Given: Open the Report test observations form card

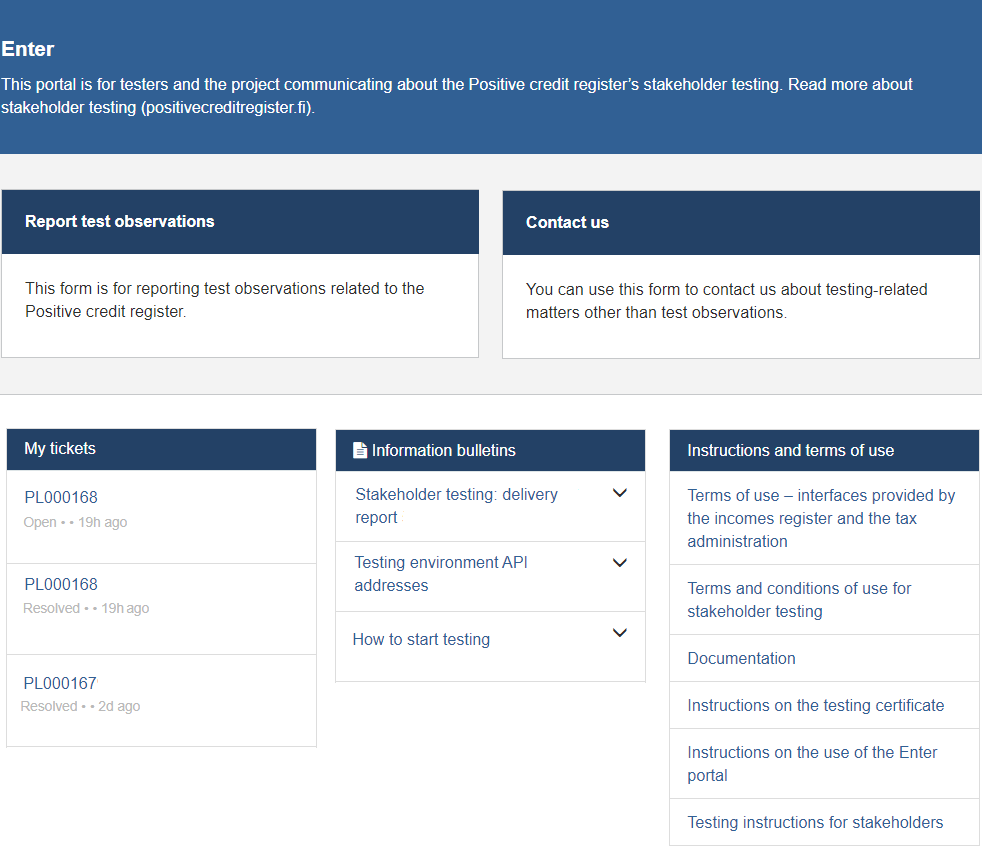Looking at the screenshot, I should [x=240, y=273].
